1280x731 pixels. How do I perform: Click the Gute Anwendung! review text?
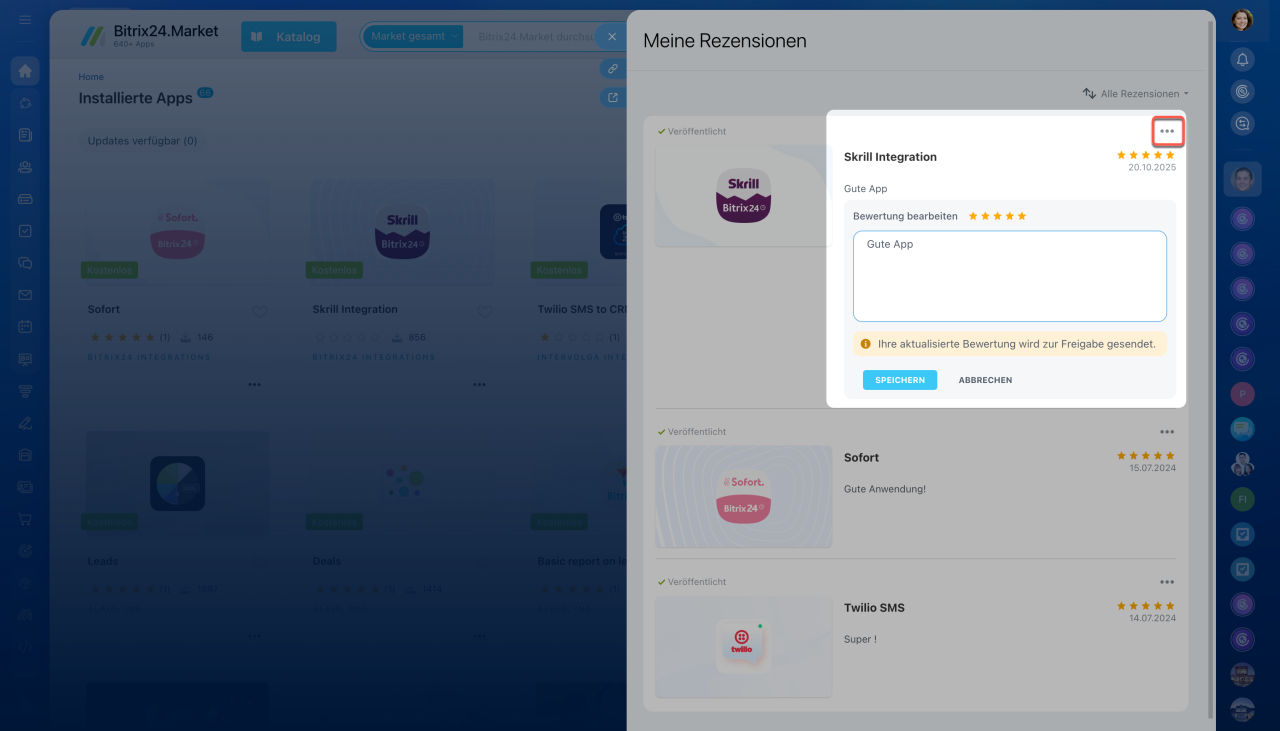point(885,489)
